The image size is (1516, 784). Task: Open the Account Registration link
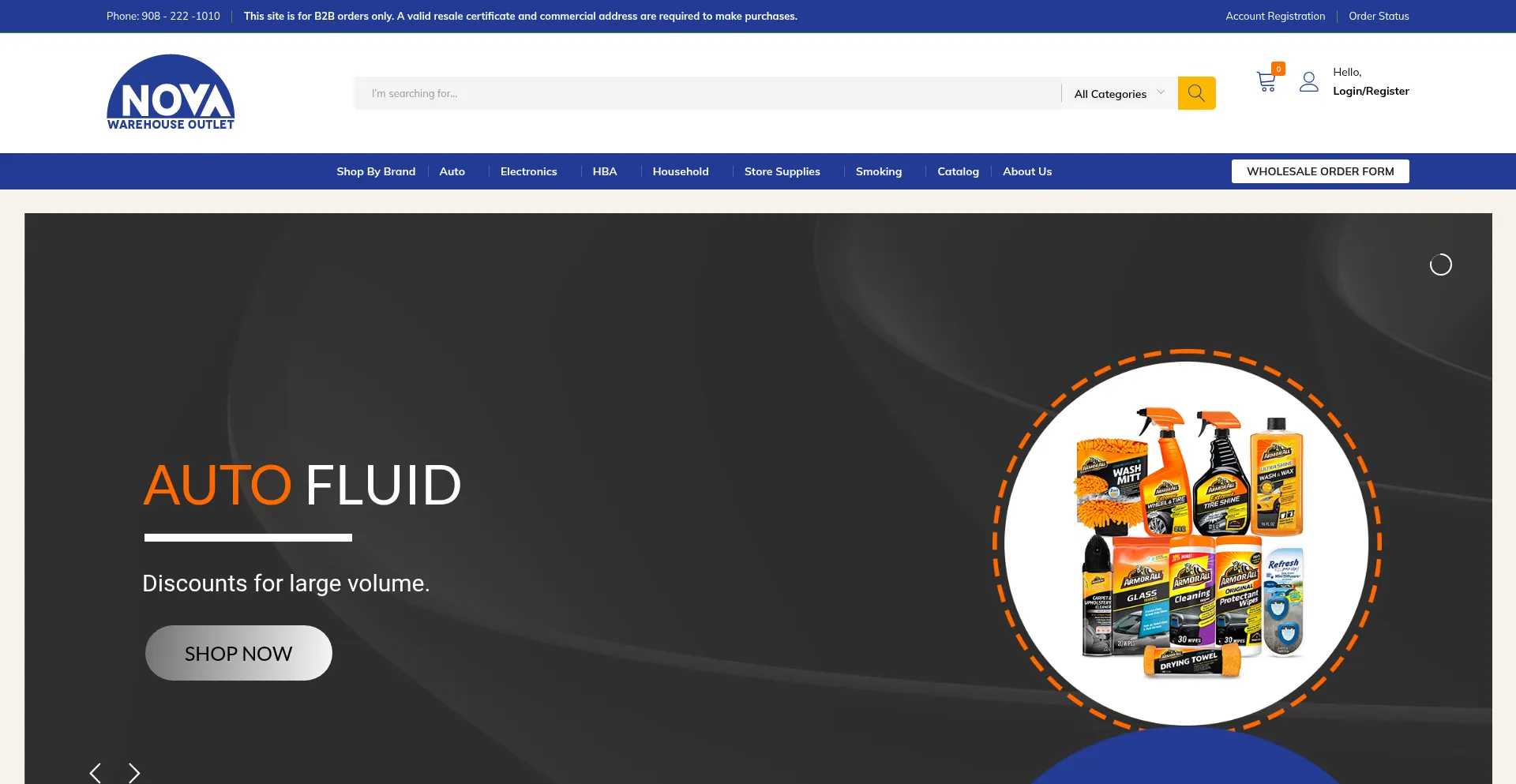pos(1275,16)
